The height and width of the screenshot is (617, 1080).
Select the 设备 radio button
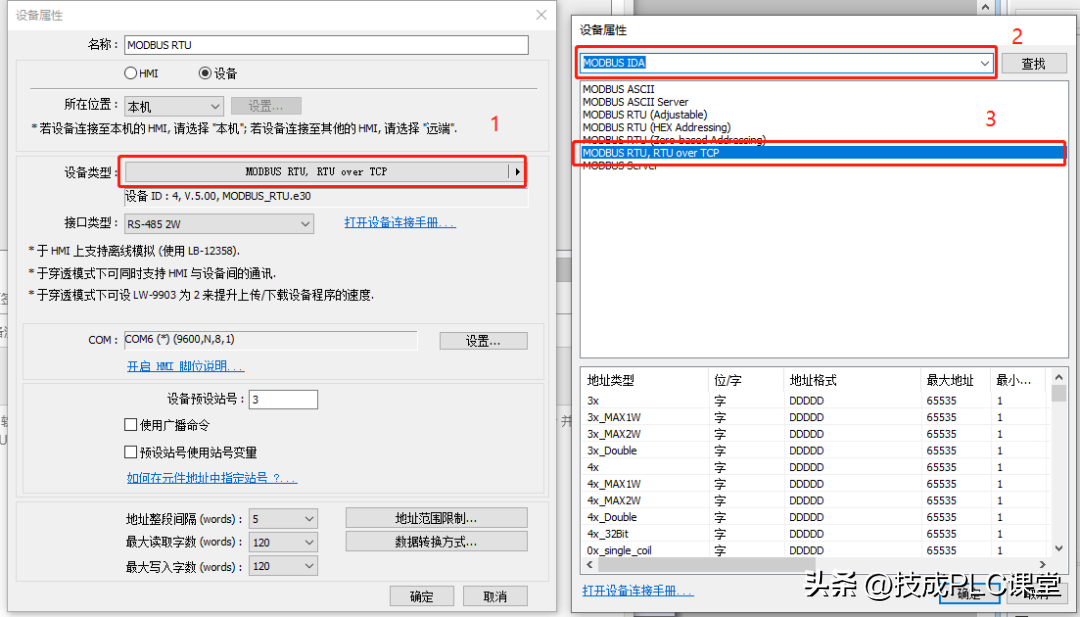(205, 73)
